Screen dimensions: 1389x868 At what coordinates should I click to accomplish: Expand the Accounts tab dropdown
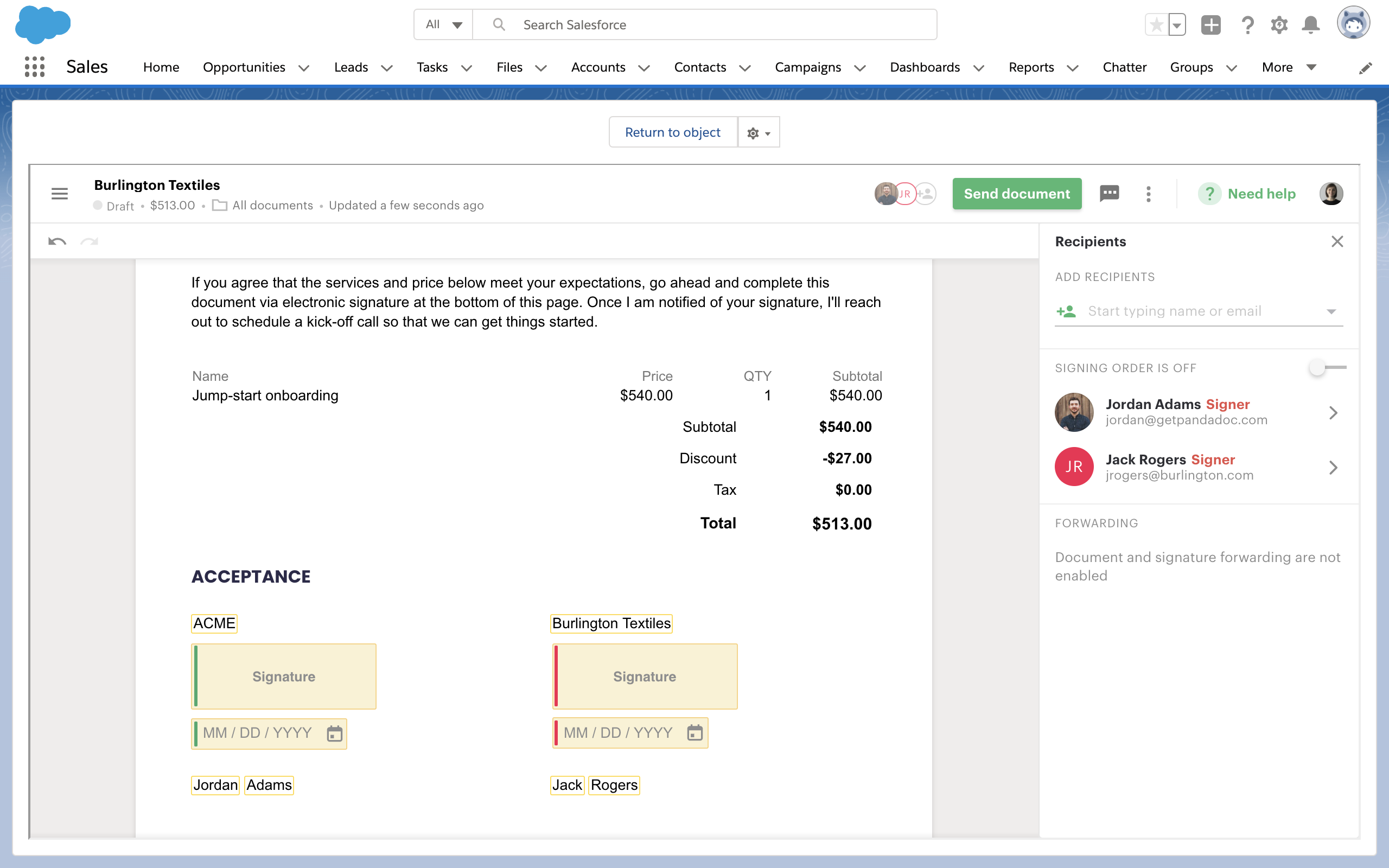coord(644,68)
